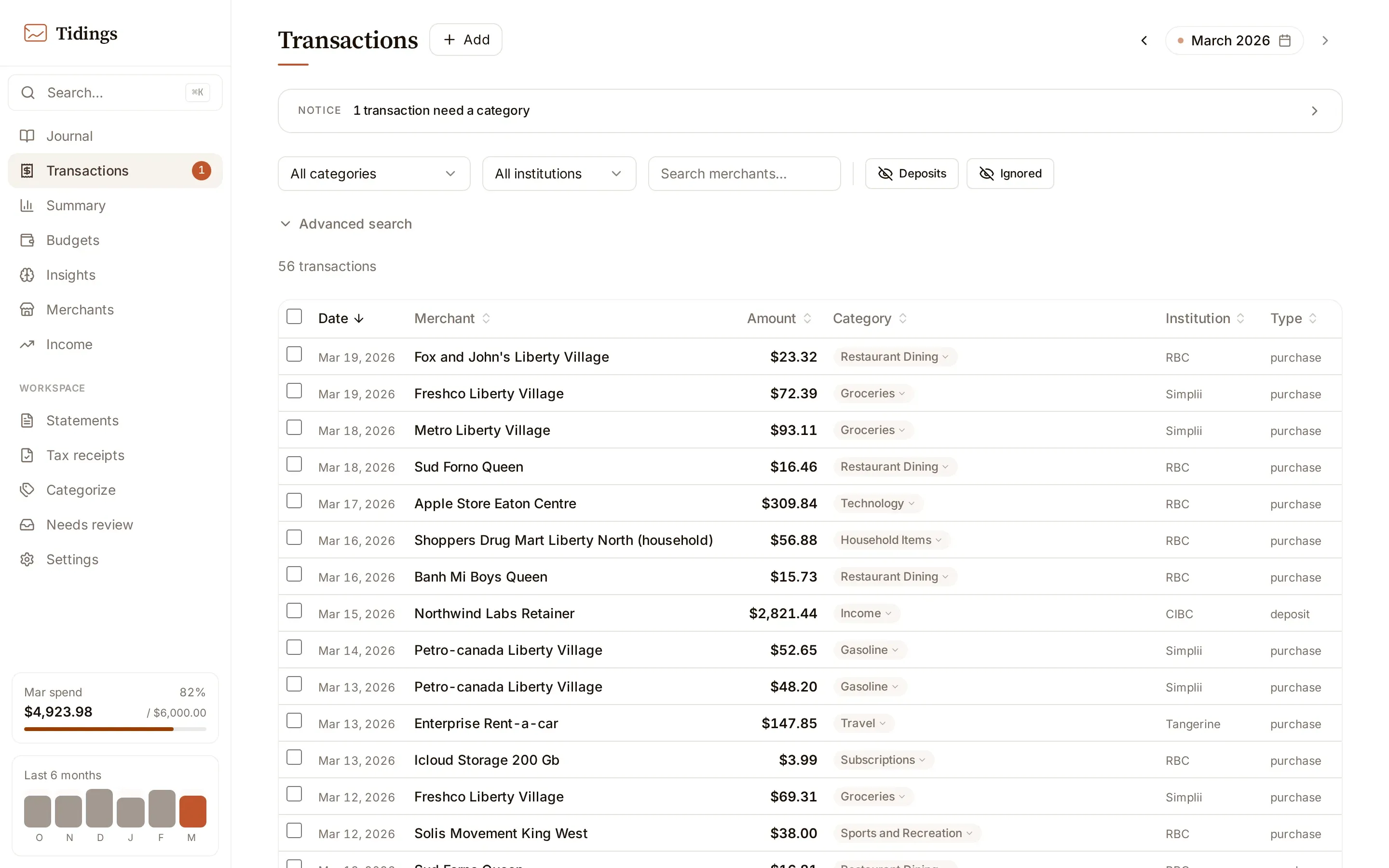
Task: Open the March 2026 month picker
Action: tap(1234, 40)
